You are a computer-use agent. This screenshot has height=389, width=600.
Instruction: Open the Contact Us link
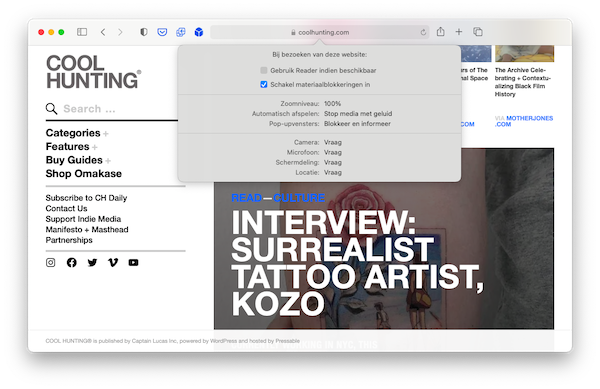coord(66,208)
